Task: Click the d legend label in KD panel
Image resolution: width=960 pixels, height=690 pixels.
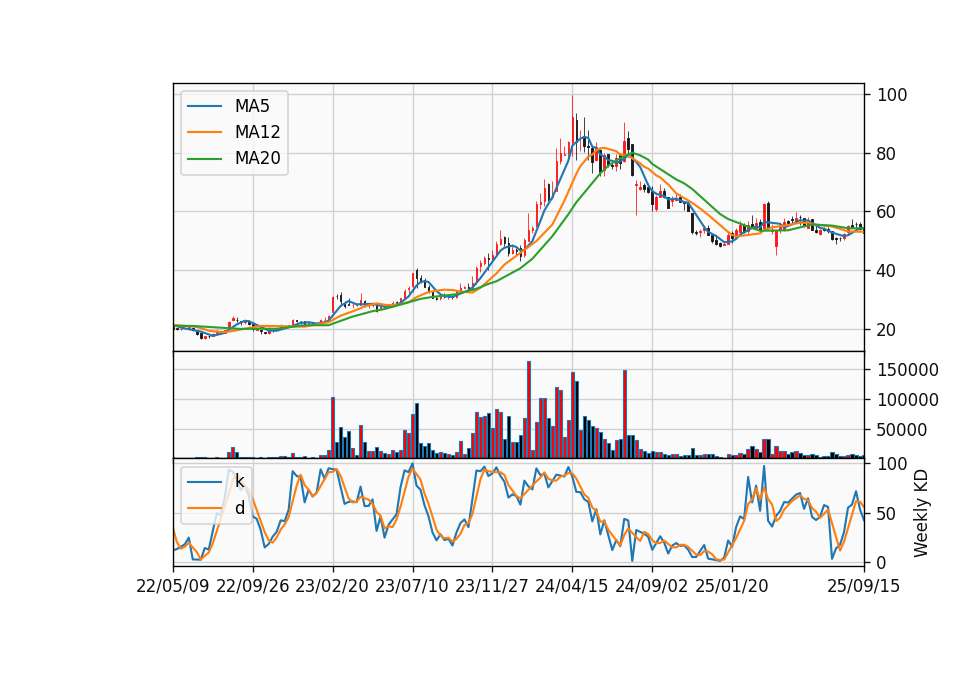Action: coord(239,508)
